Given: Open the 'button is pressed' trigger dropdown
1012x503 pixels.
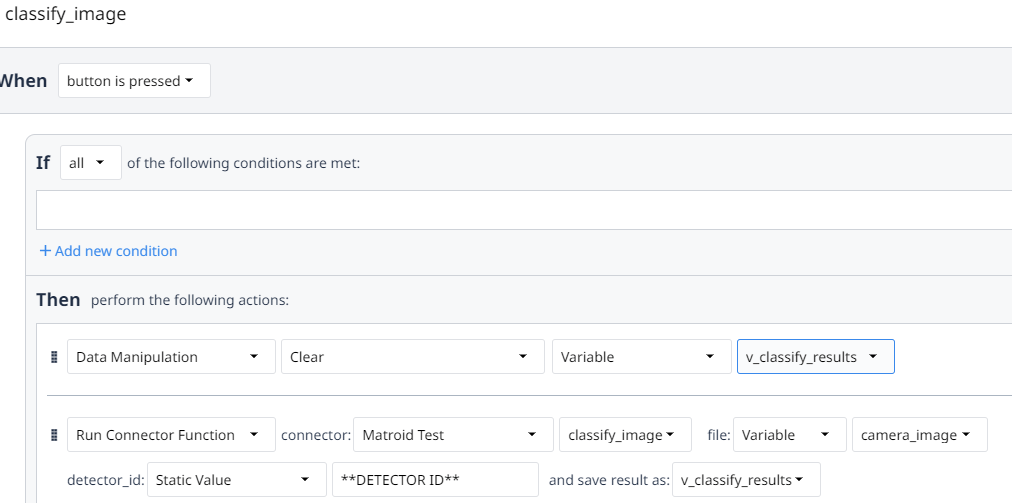Looking at the screenshot, I should coord(134,81).
